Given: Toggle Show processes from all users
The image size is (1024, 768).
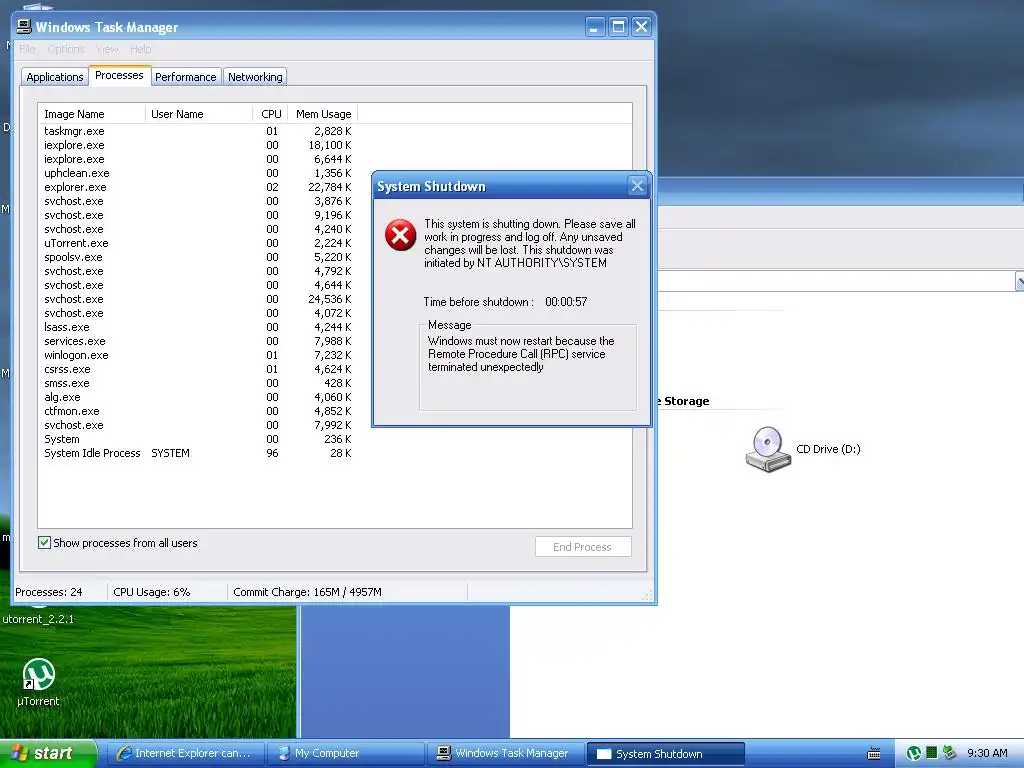Looking at the screenshot, I should click(44, 543).
